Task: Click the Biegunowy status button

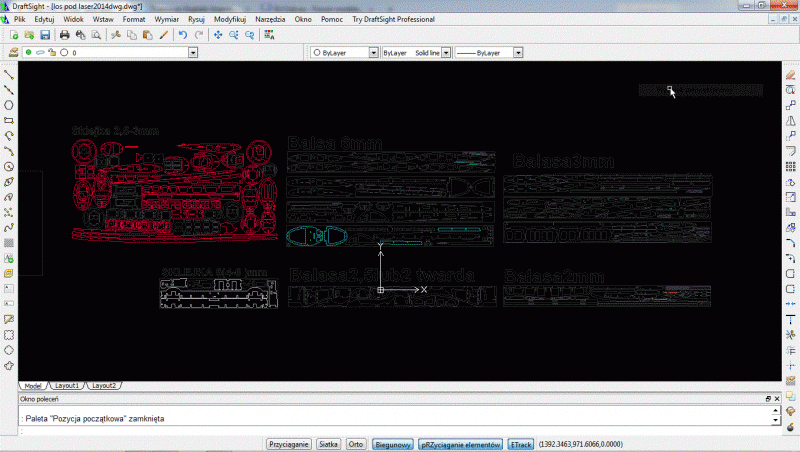Action: click(393, 443)
